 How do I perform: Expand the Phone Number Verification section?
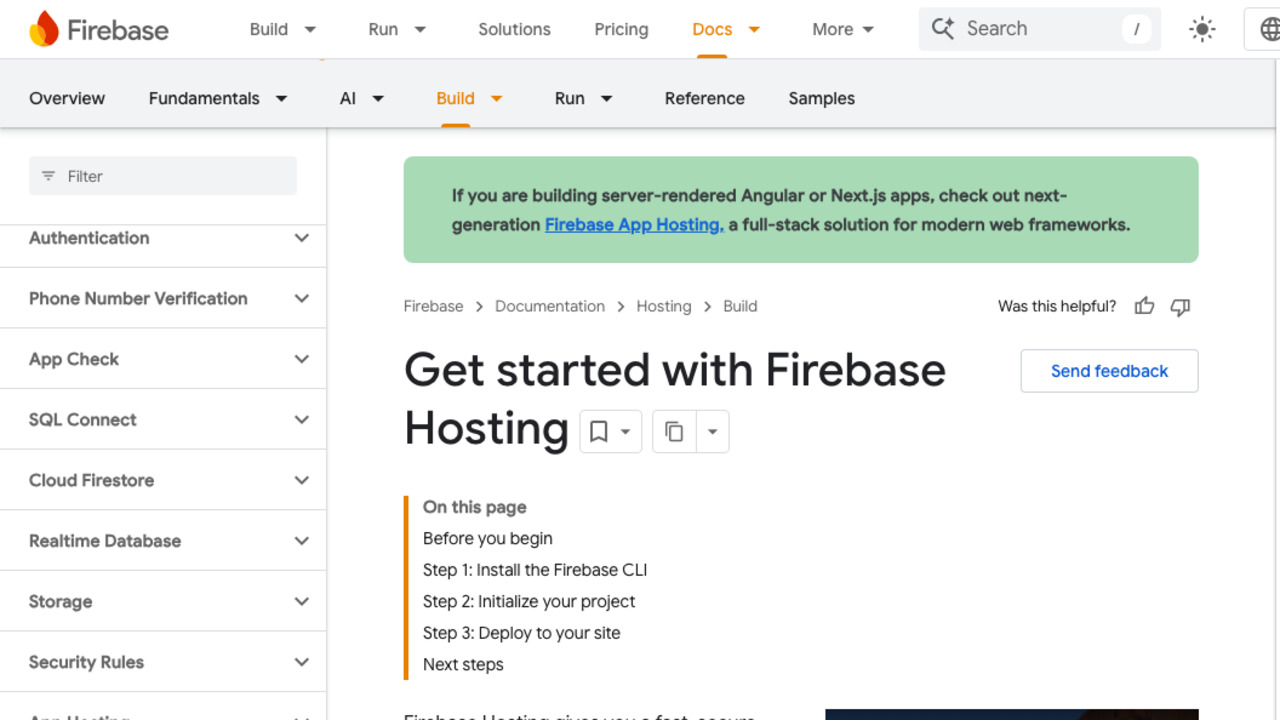pyautogui.click(x=301, y=298)
